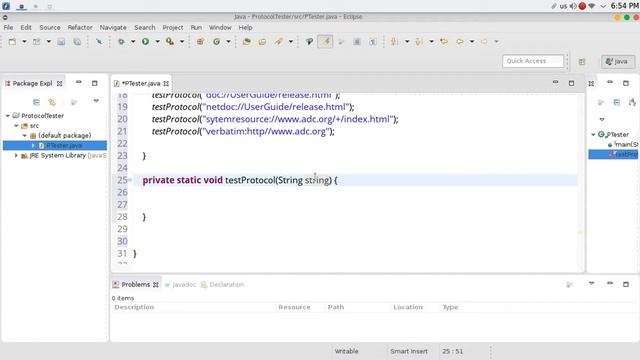Click the Open Type toolbar icon

[247, 42]
